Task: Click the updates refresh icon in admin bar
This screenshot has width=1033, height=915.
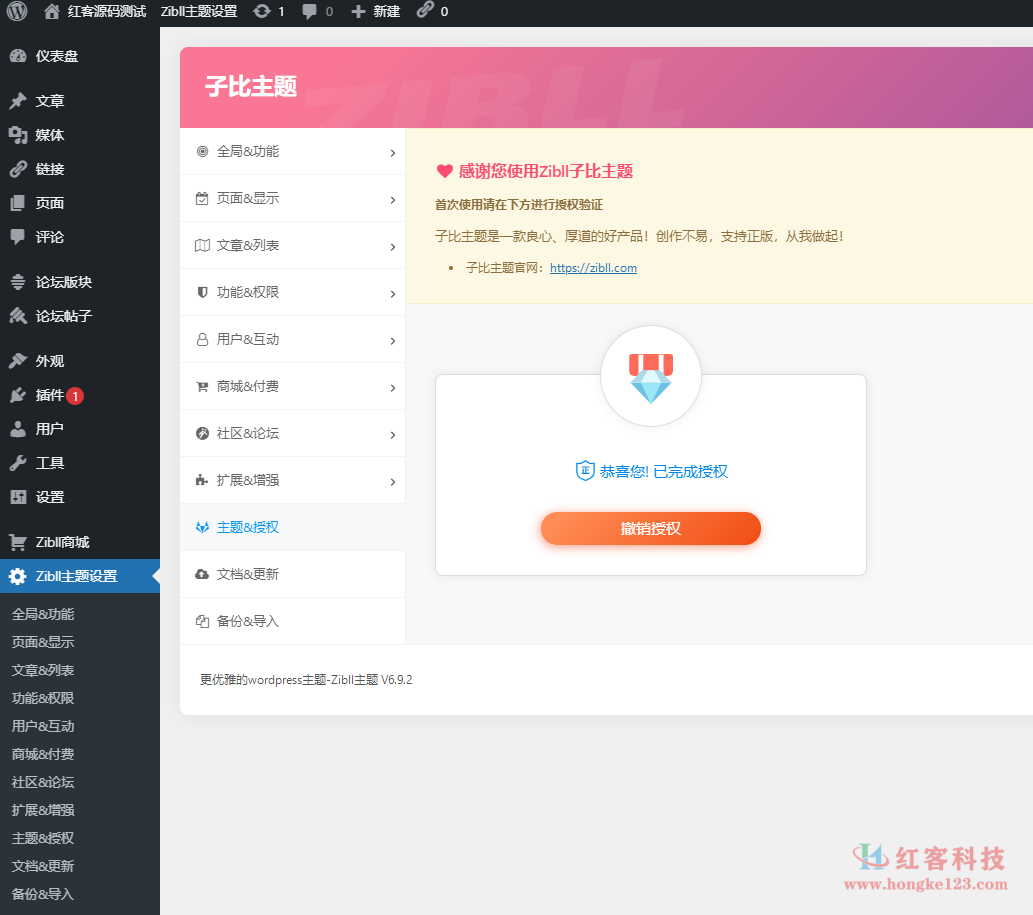Action: (262, 11)
